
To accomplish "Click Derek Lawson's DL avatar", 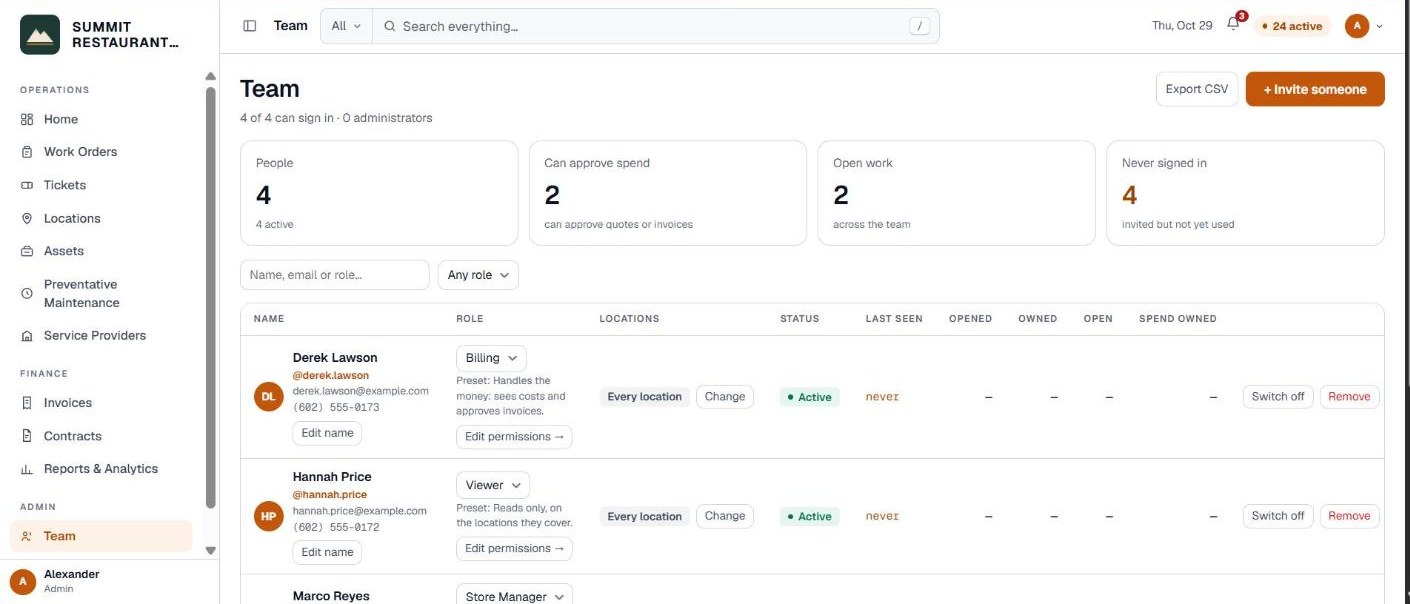I will pyautogui.click(x=268, y=397).
